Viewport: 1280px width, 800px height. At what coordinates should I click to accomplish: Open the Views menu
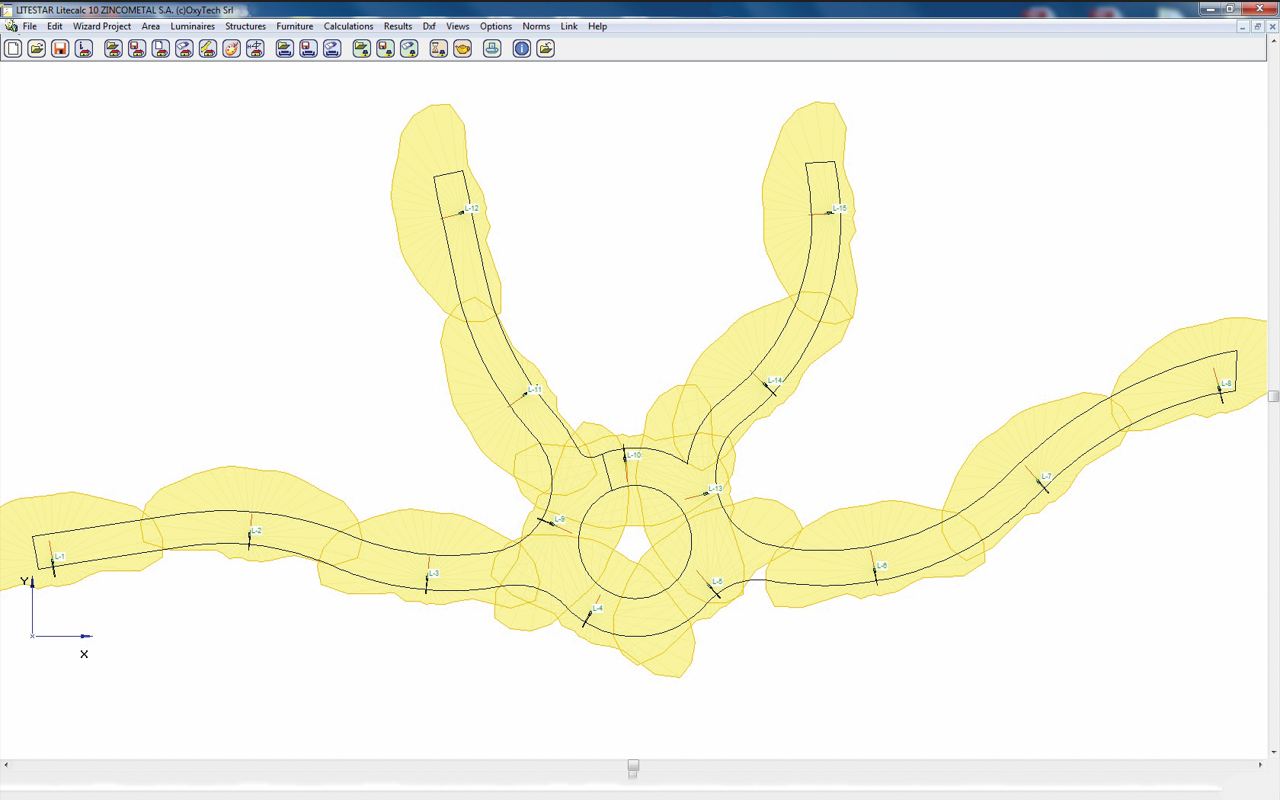(x=458, y=26)
